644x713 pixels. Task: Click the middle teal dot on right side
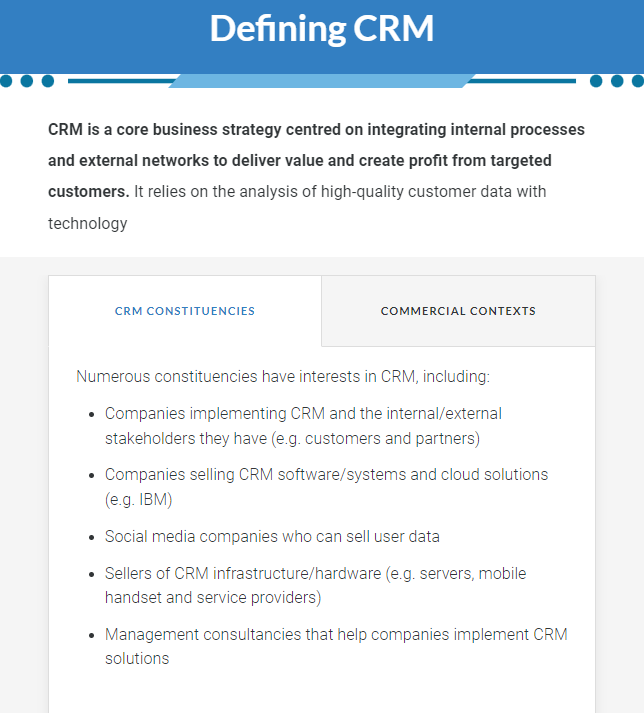[617, 81]
